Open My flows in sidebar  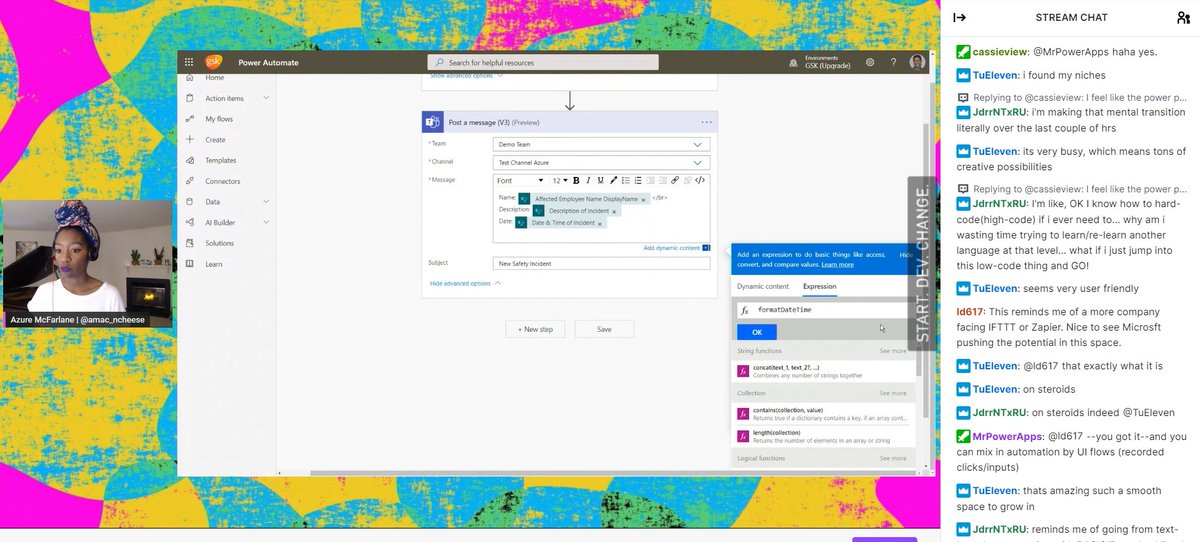[x=218, y=119]
